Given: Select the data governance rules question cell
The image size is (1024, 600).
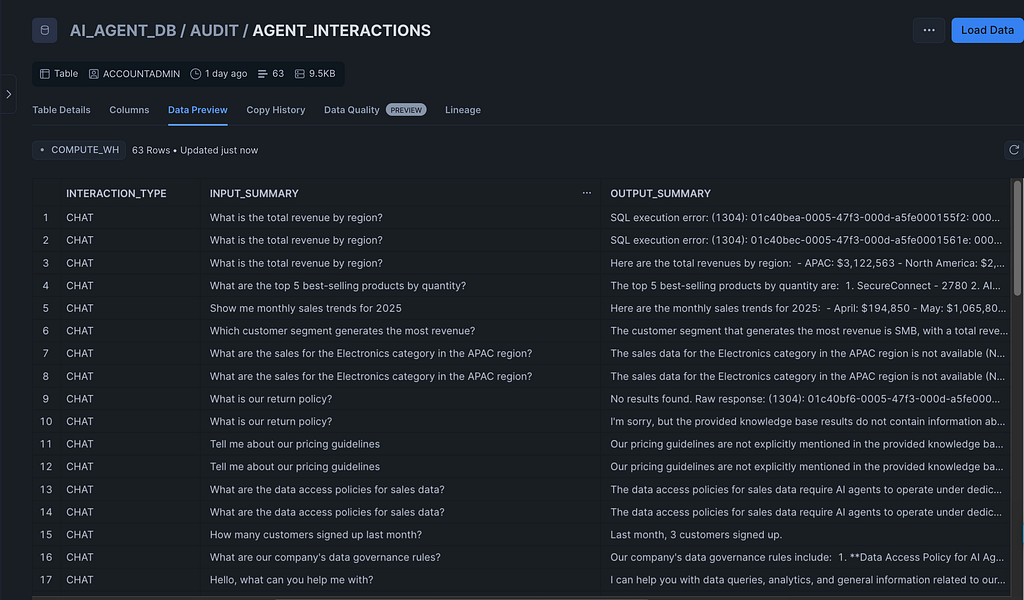Looking at the screenshot, I should 400,557.
